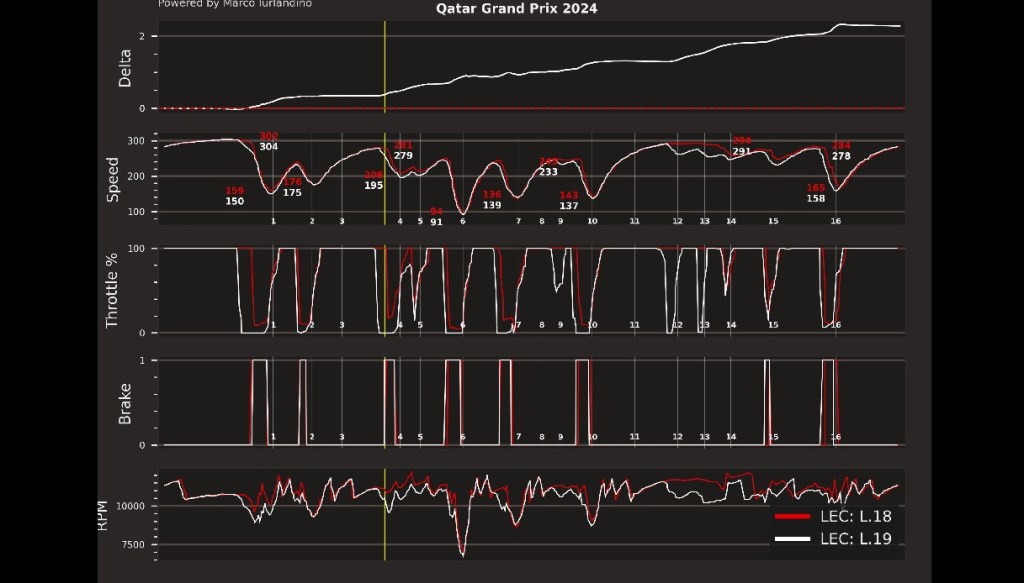The height and width of the screenshot is (583, 1024).
Task: Click the white '139' speed annotation
Action: tap(492, 205)
